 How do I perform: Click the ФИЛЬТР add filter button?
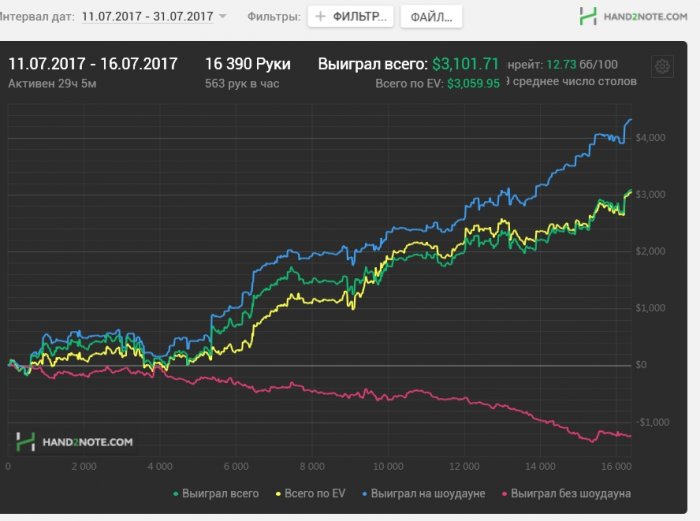point(350,17)
